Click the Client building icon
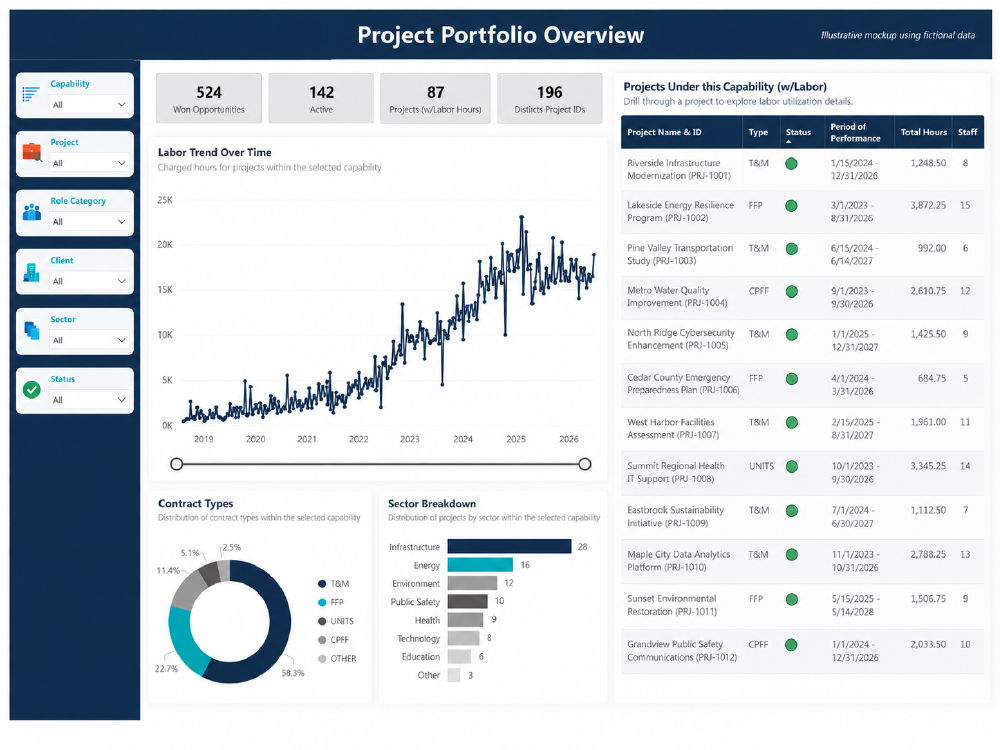This screenshot has width=1000, height=750. (31, 272)
